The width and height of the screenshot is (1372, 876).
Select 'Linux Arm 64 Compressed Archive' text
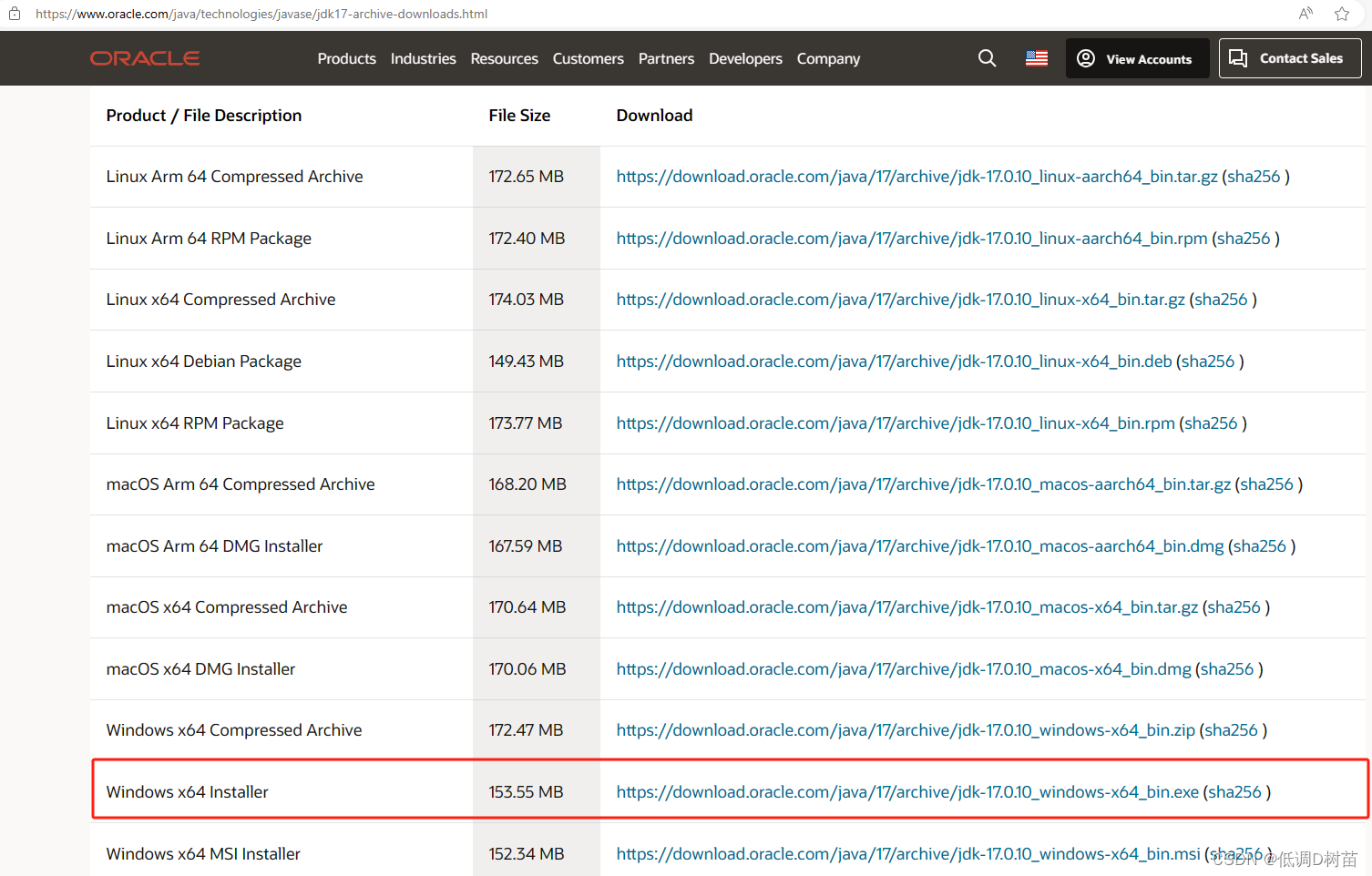pyautogui.click(x=234, y=177)
